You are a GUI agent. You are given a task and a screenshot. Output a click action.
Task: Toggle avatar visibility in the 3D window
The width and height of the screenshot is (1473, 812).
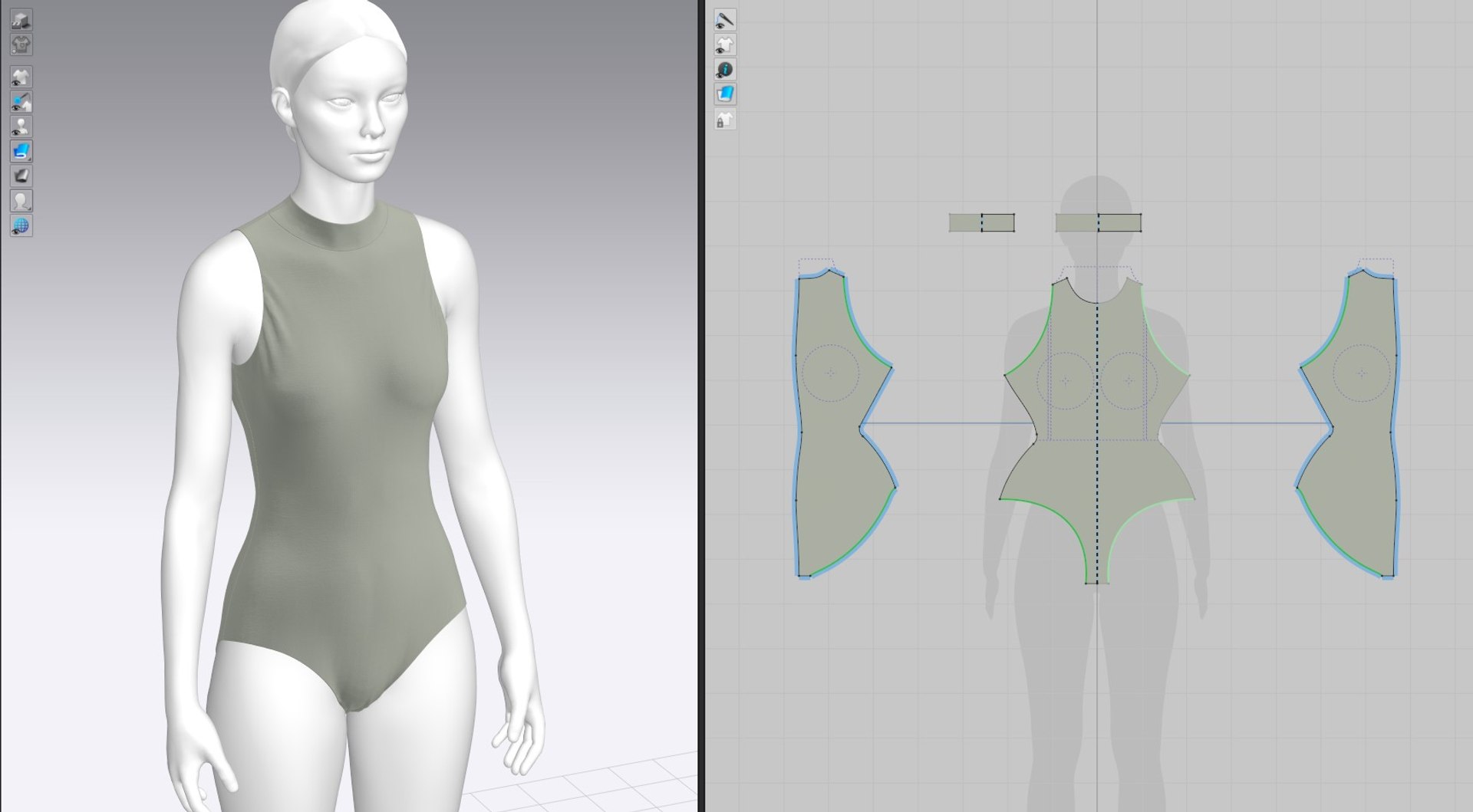[x=21, y=127]
